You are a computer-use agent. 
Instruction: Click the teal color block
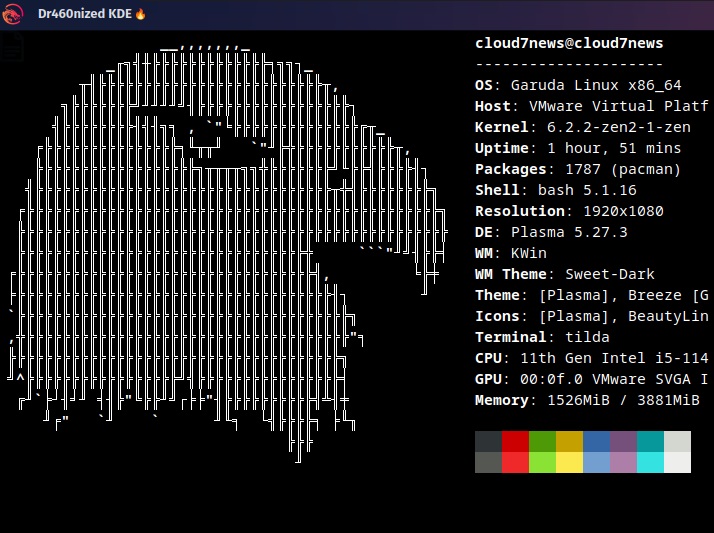click(650, 442)
